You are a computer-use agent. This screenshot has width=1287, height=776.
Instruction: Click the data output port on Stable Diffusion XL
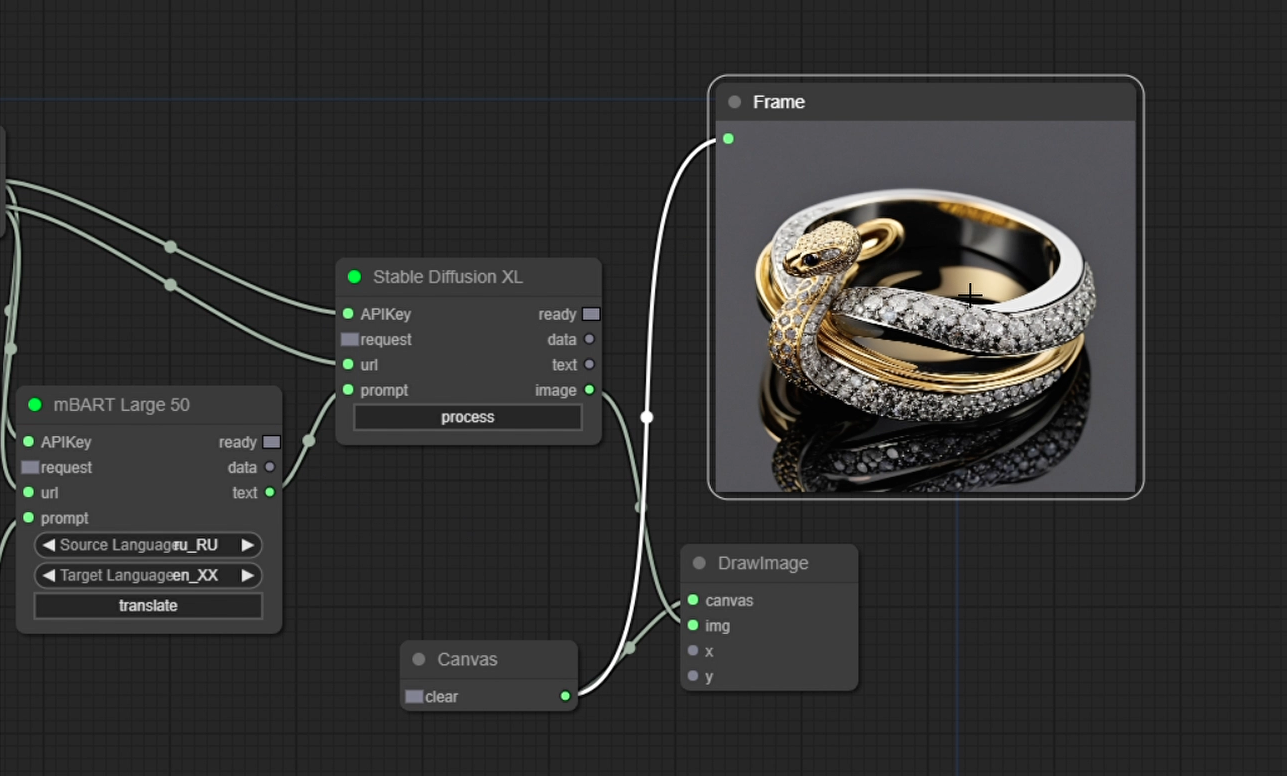pos(588,339)
